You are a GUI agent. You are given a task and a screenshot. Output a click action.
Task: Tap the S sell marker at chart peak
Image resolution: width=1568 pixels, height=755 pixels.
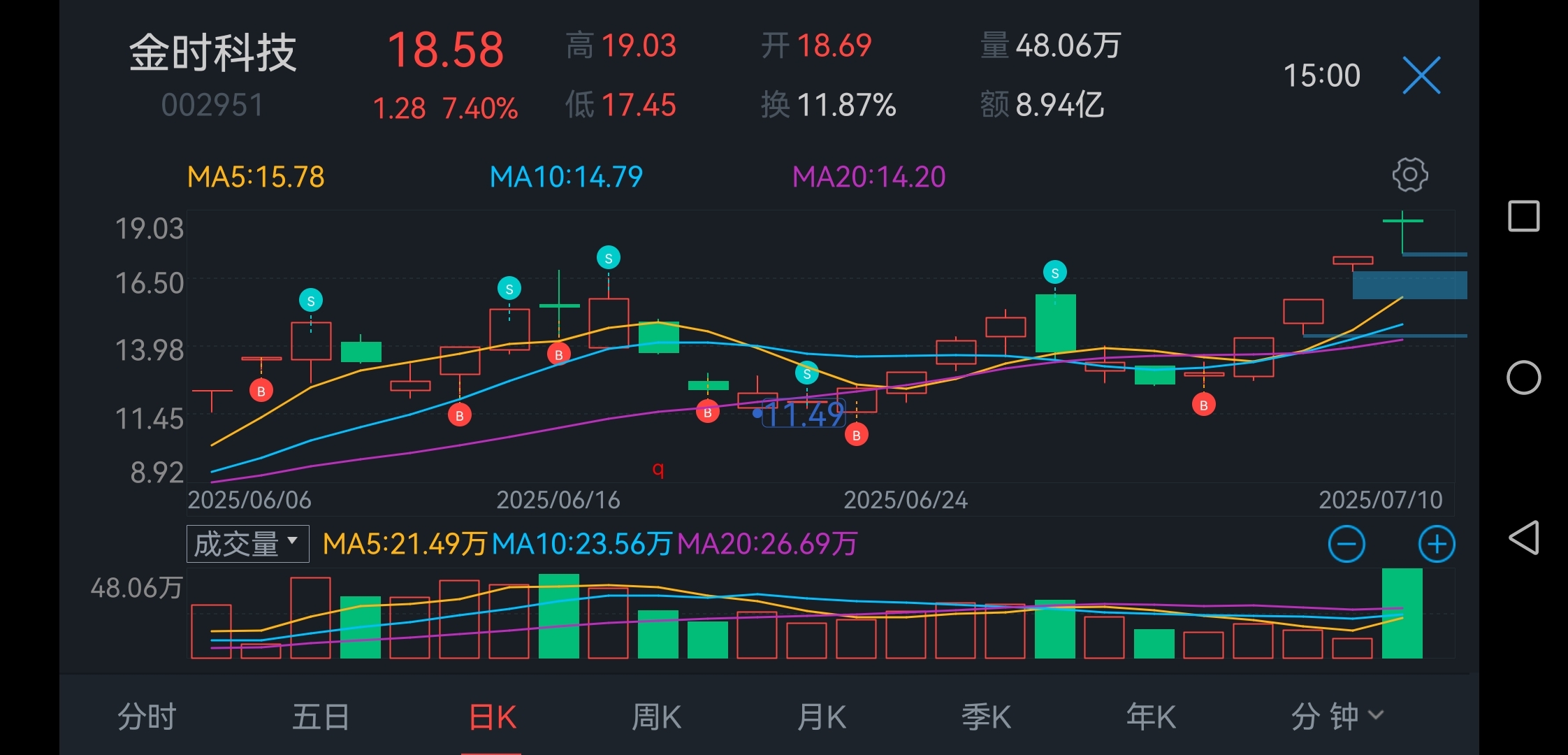click(609, 258)
